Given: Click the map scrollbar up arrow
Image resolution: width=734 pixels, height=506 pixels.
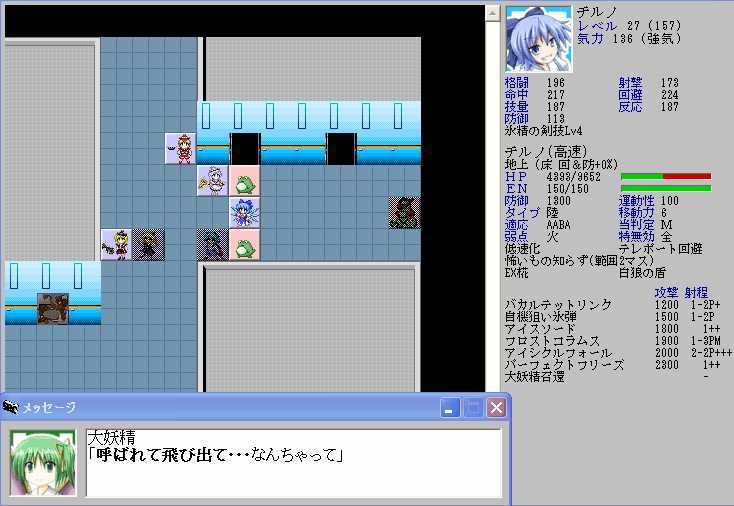Looking at the screenshot, I should click(492, 13).
